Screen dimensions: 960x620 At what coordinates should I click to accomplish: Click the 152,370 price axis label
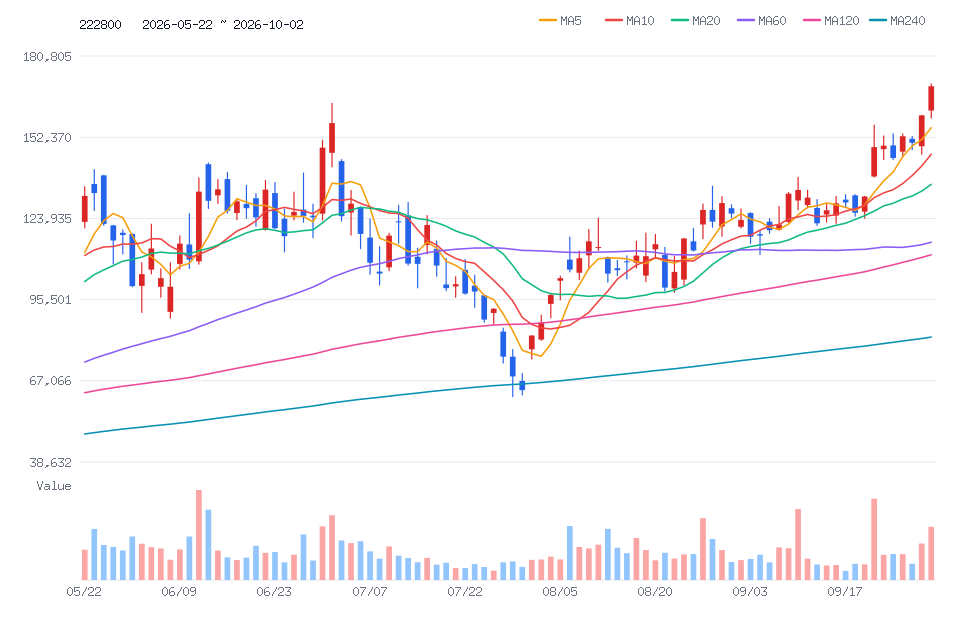tap(47, 137)
